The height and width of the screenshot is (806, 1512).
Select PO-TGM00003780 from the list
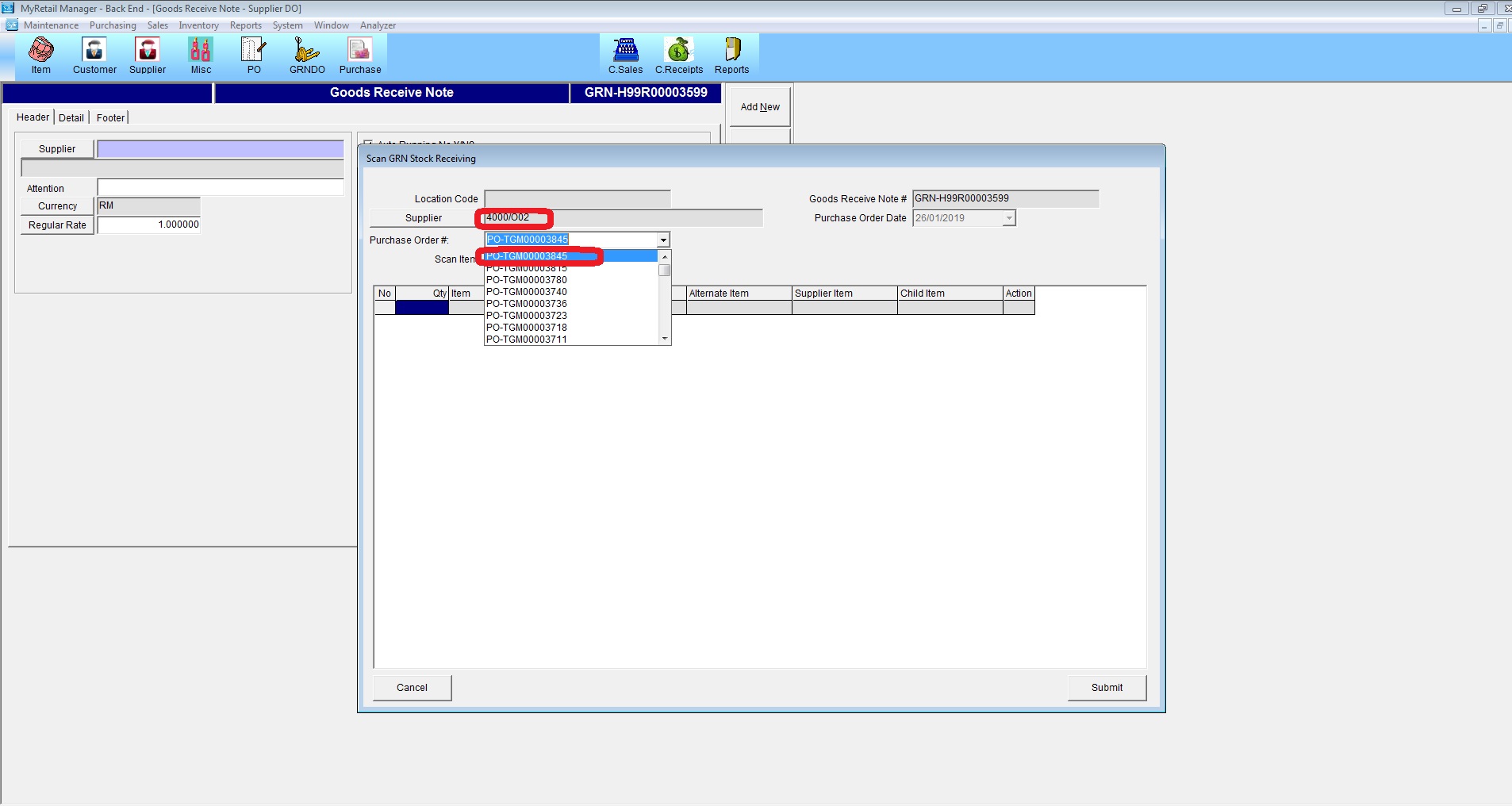527,280
